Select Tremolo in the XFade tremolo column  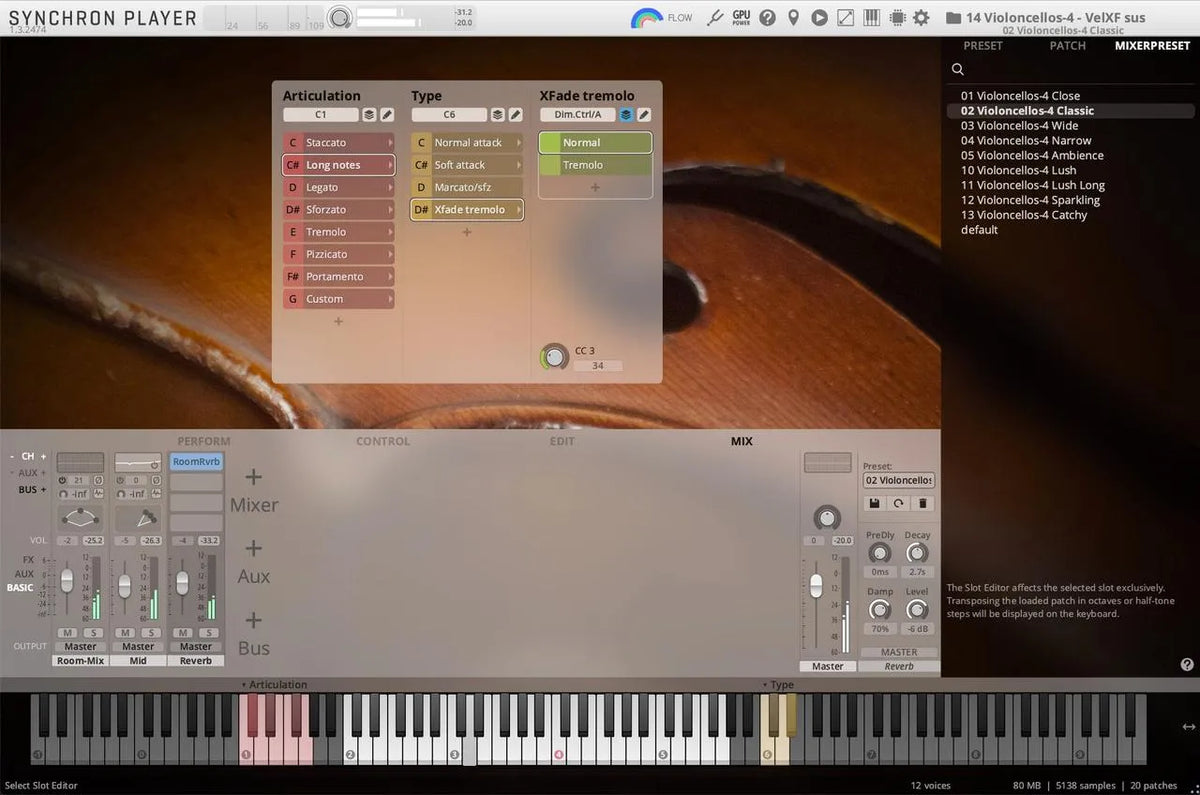click(595, 164)
